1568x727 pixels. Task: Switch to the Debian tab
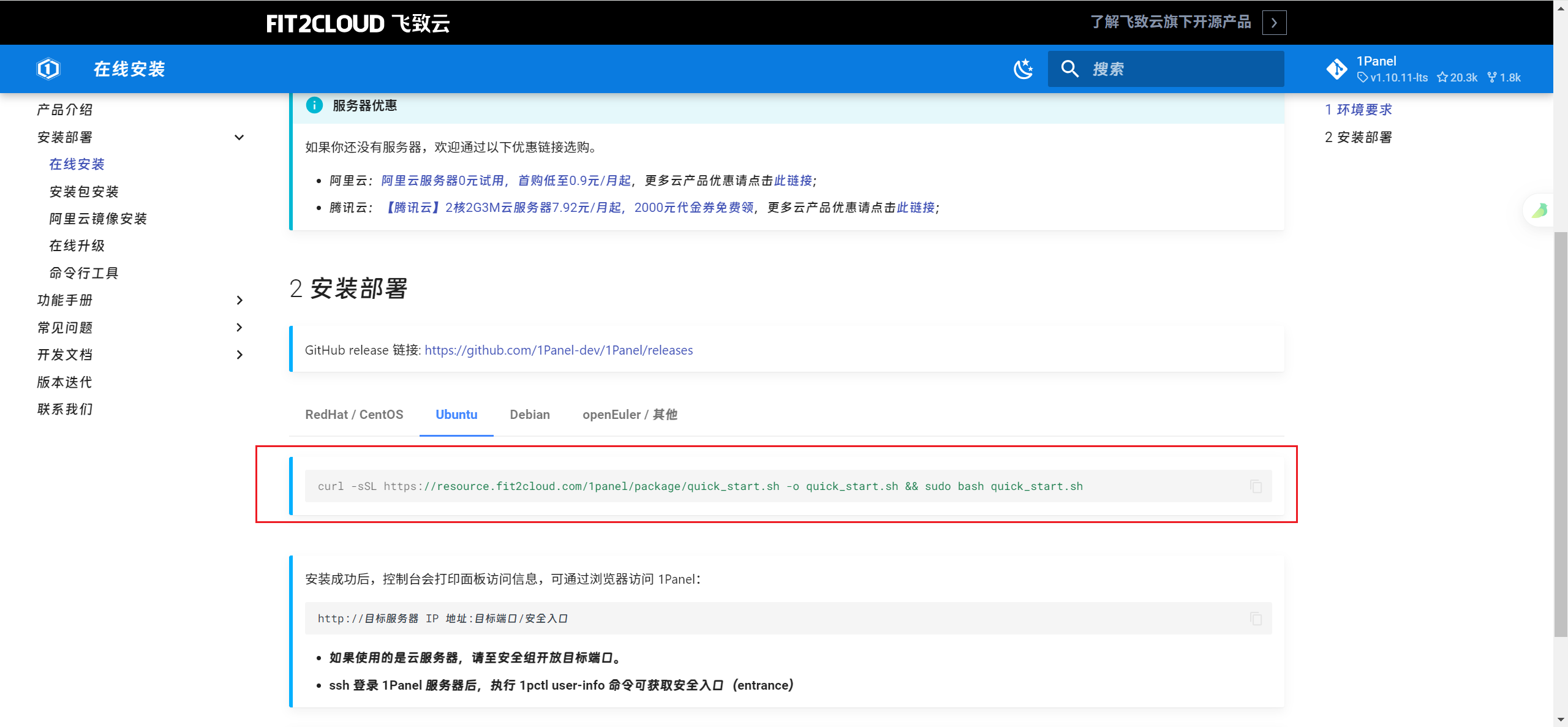[529, 415]
